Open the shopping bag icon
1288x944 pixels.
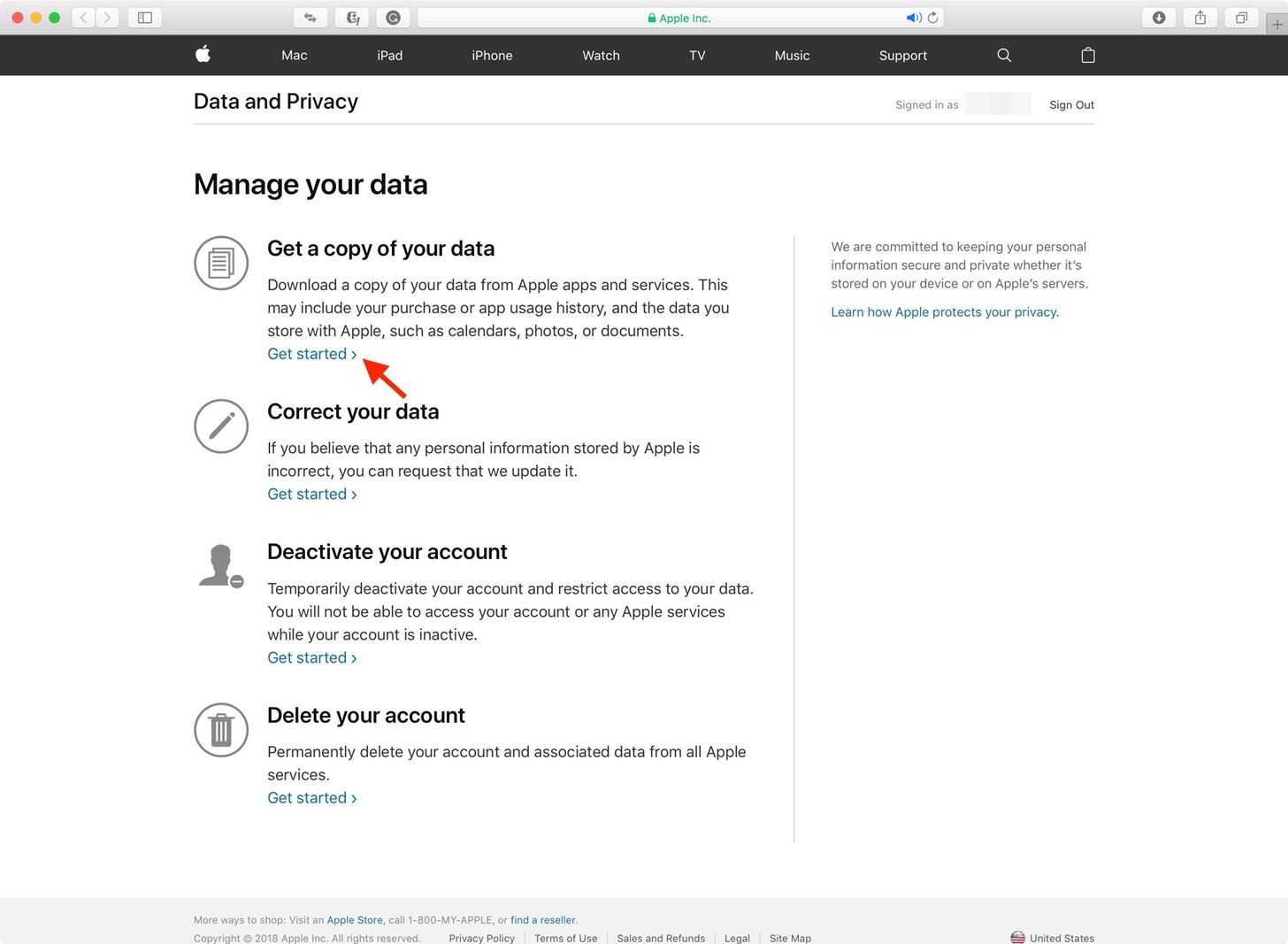click(x=1088, y=55)
